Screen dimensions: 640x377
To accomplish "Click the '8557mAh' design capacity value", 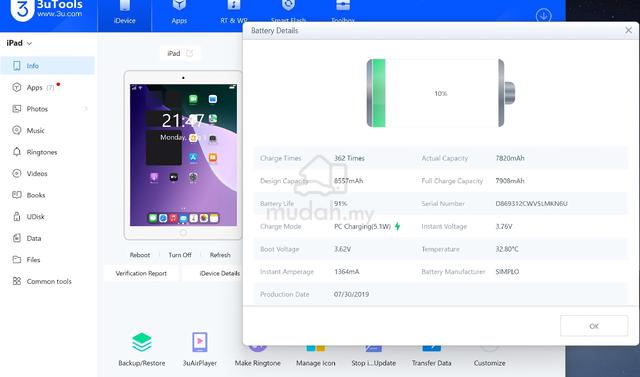I will pyautogui.click(x=348, y=181).
